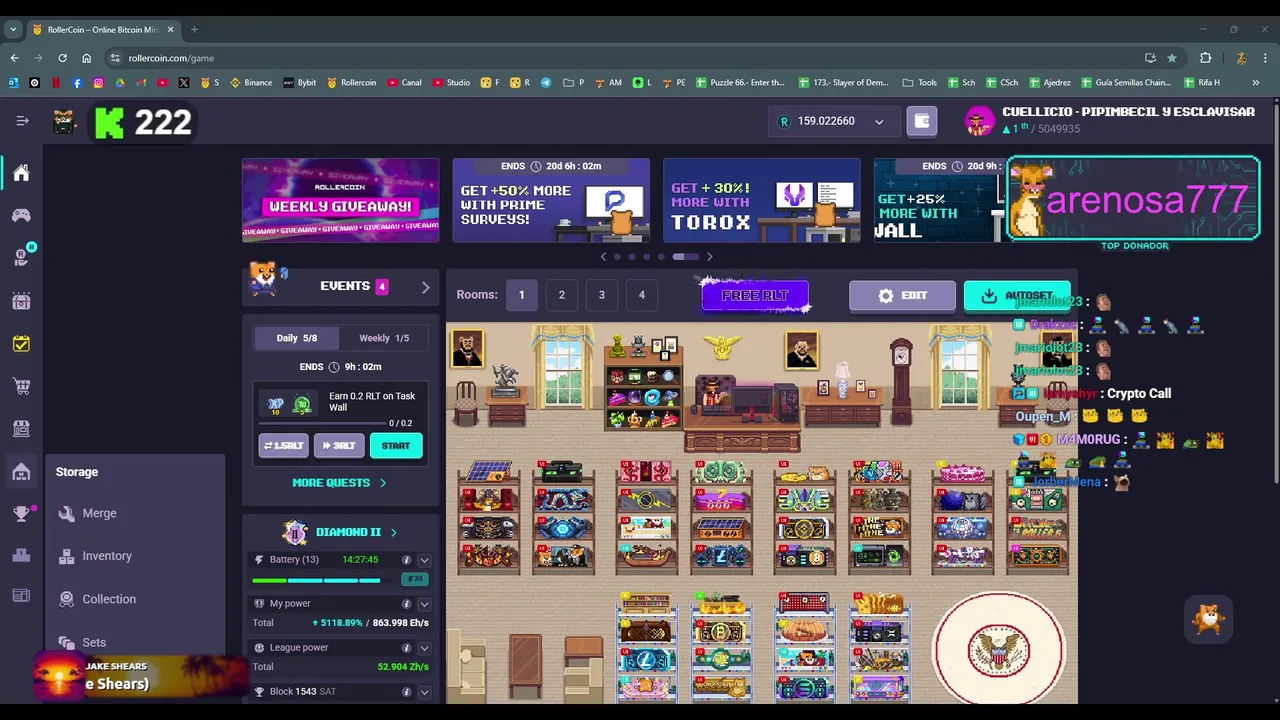Expand the League power section
Viewport: 1280px width, 720px height.
tap(424, 648)
